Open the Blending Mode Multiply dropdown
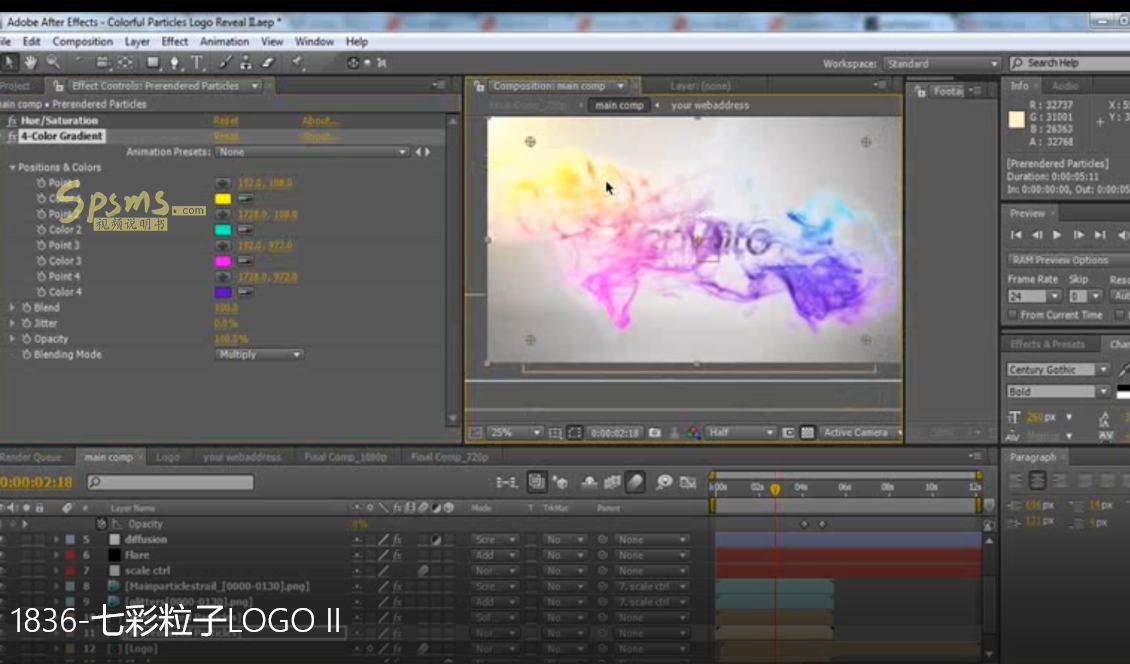 [x=259, y=355]
